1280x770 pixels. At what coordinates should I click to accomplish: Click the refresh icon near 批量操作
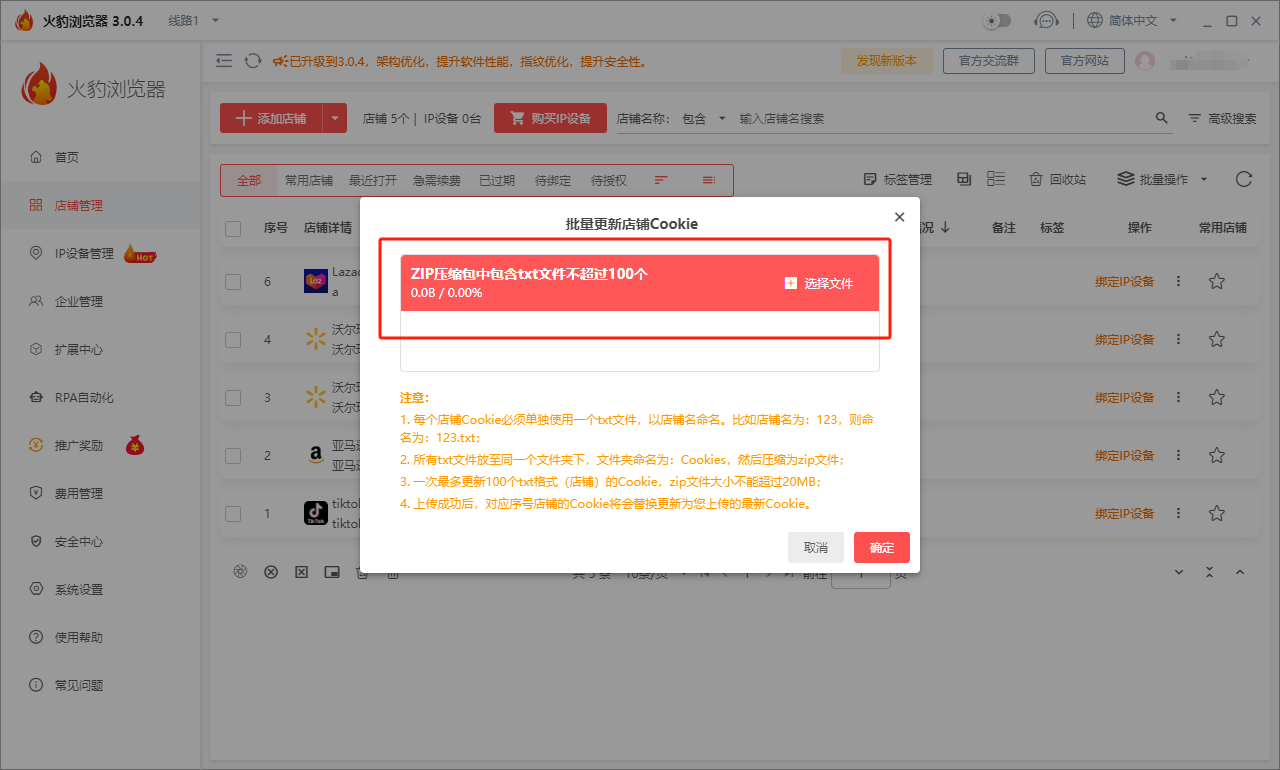1243,180
